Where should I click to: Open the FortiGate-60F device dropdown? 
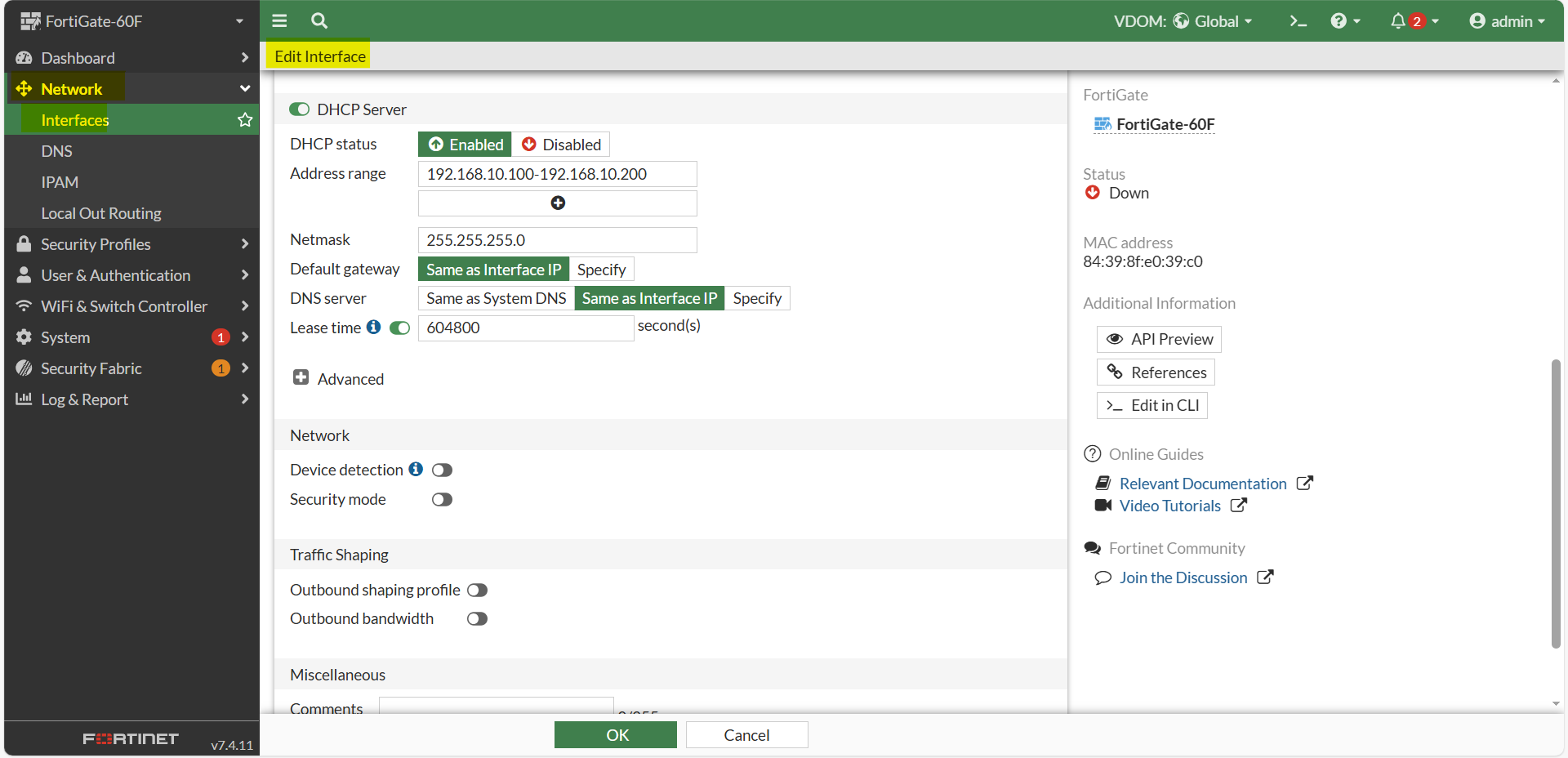[239, 21]
